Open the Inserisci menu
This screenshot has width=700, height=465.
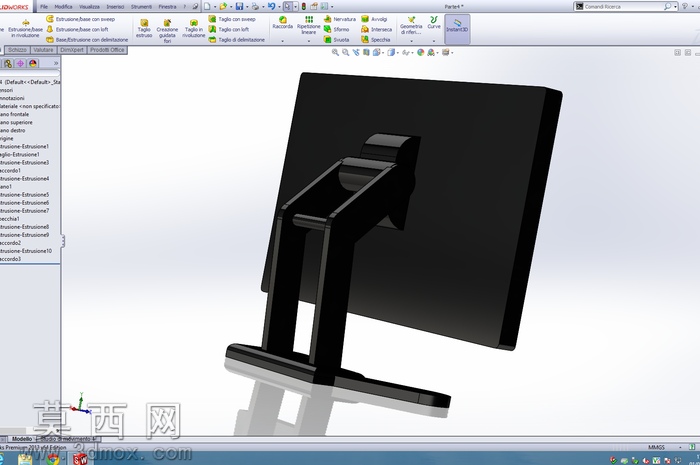(115, 7)
